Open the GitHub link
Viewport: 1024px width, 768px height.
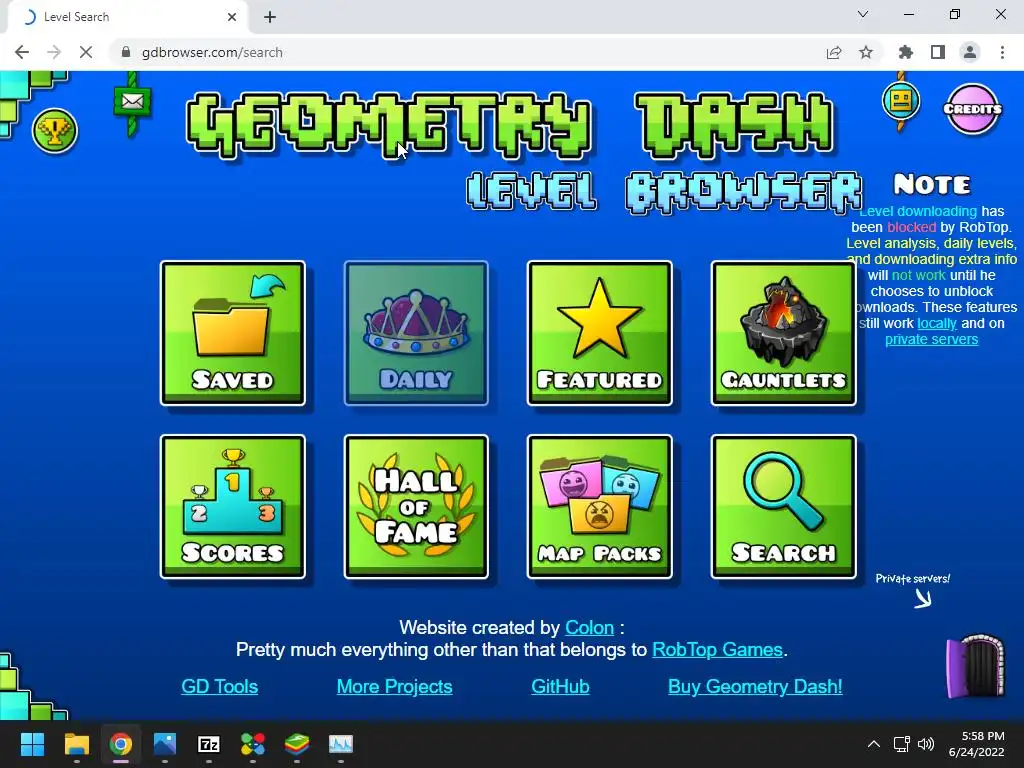[560, 686]
